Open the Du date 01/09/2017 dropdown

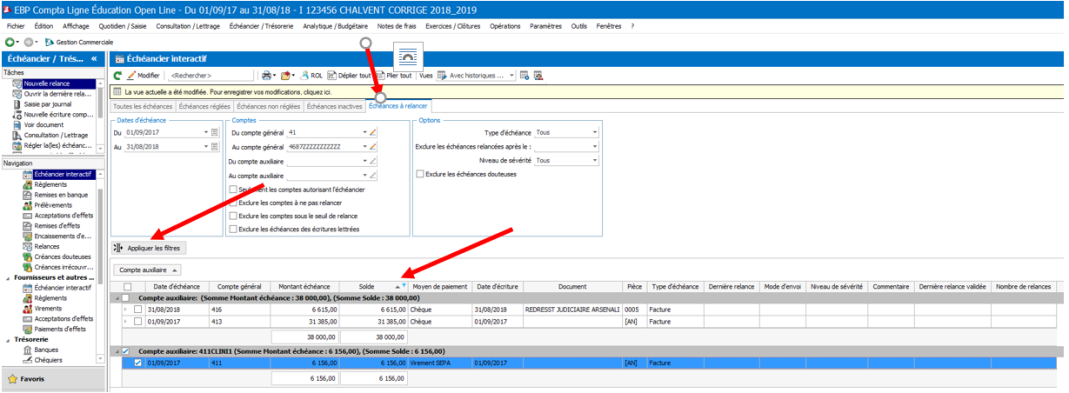206,132
